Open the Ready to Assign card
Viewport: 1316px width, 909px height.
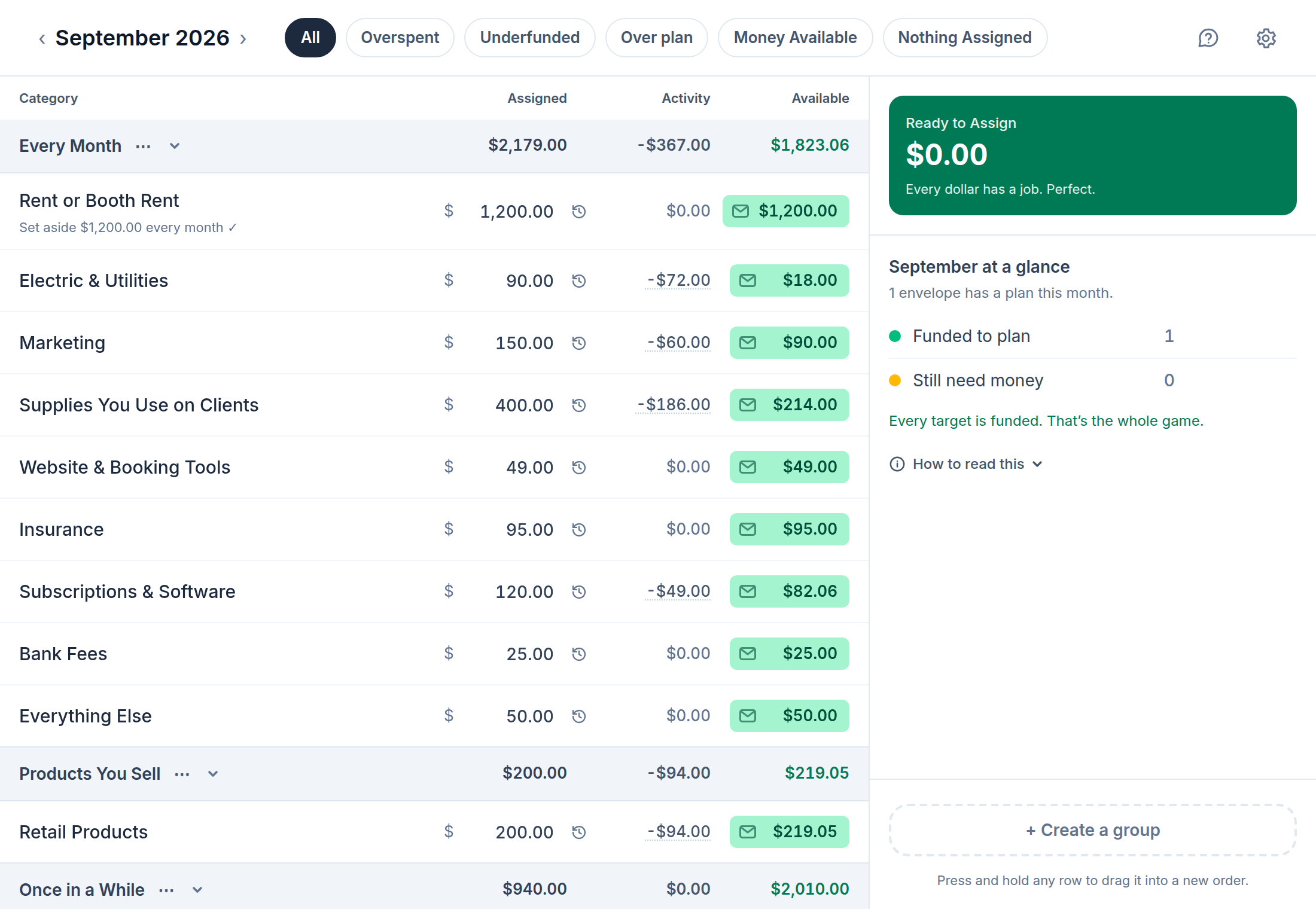coord(1092,155)
